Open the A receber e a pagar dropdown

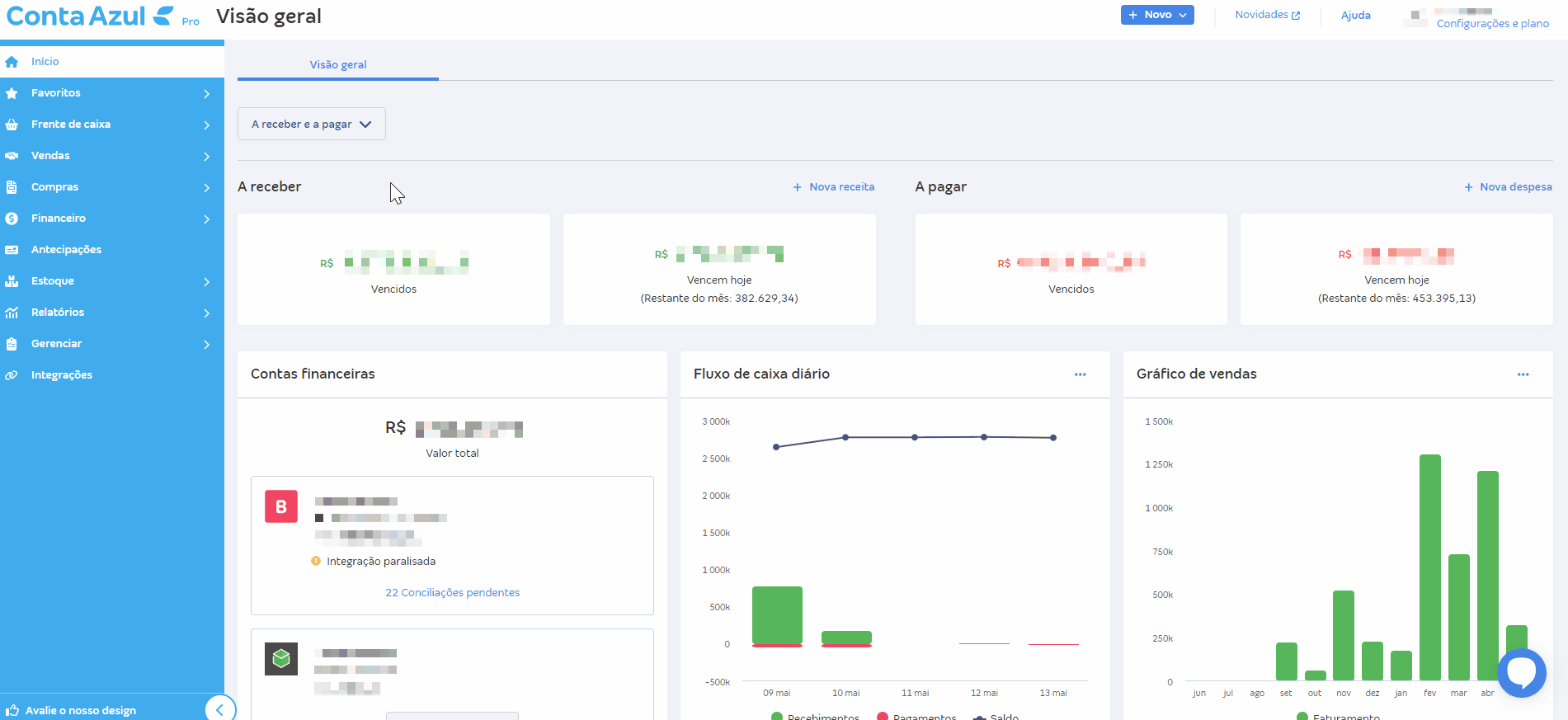coord(312,124)
